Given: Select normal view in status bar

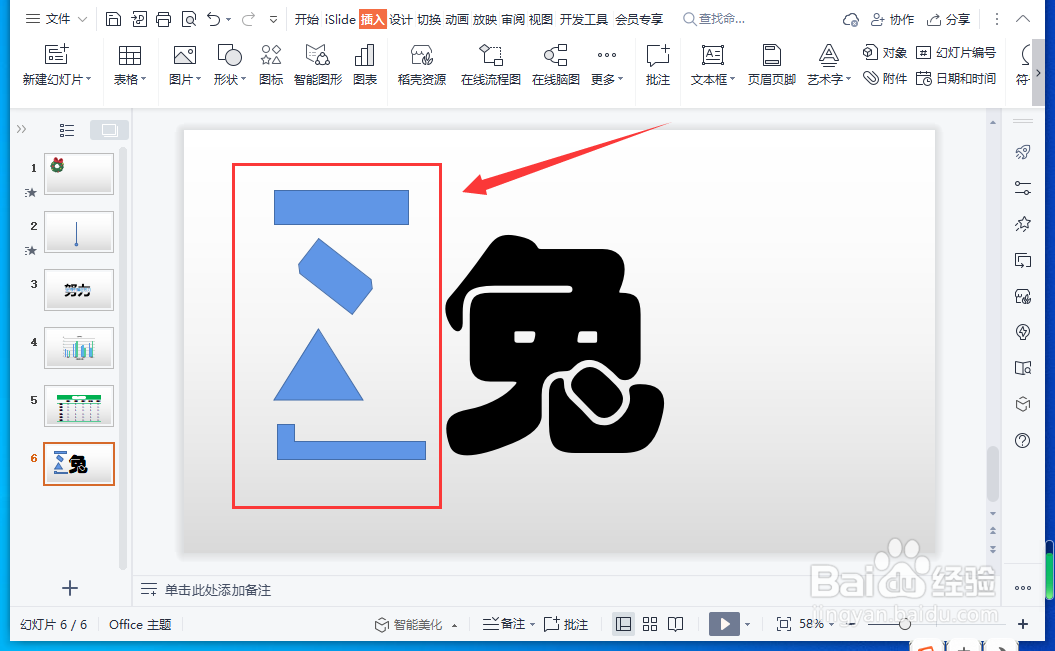Looking at the screenshot, I should click(624, 624).
